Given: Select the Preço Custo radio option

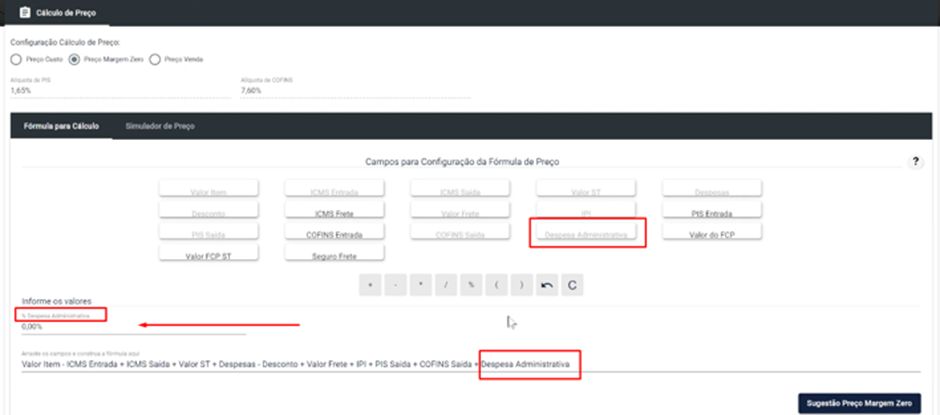Looking at the screenshot, I should click(x=37, y=60).
